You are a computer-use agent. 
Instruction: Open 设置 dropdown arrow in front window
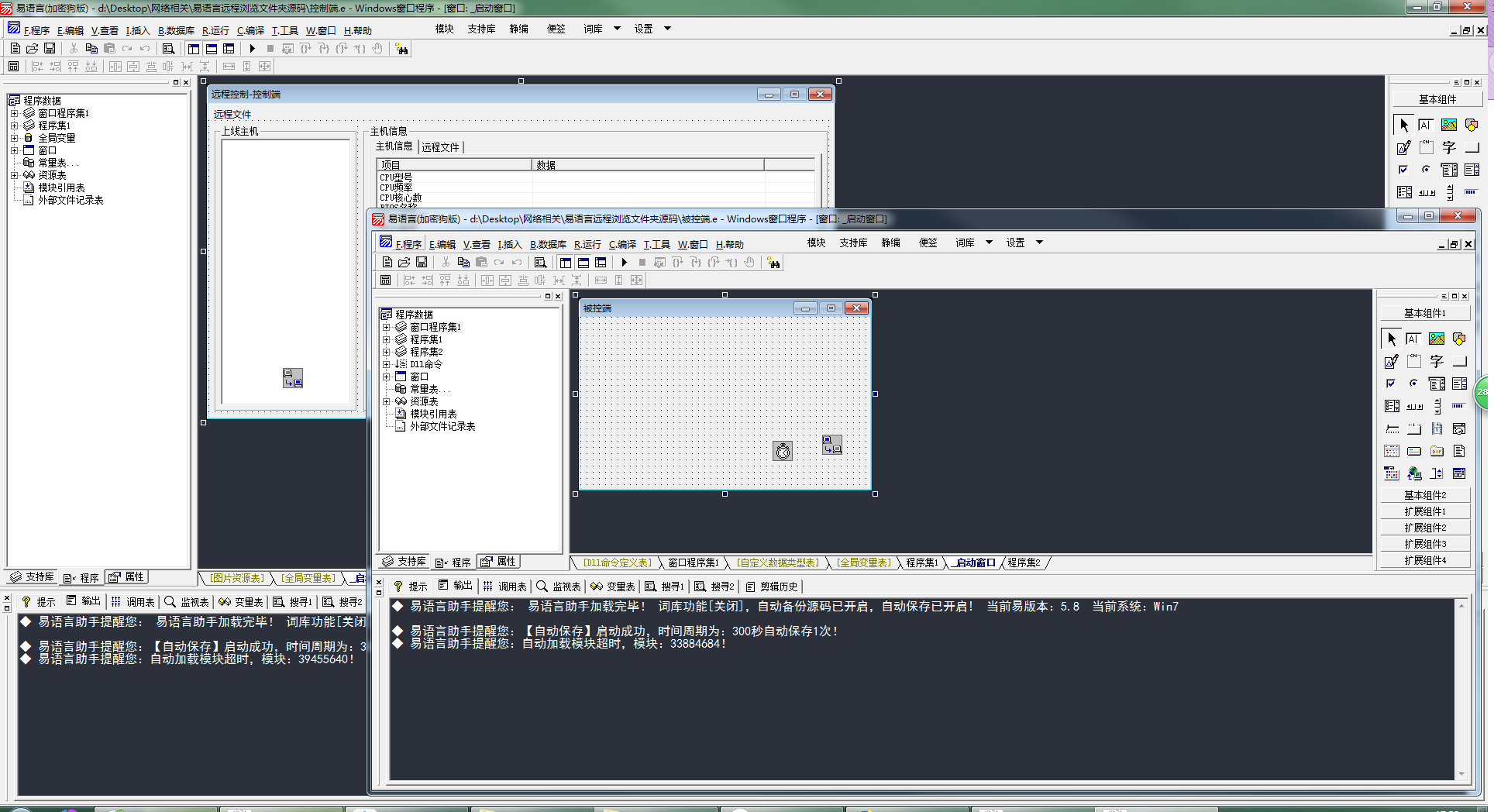pyautogui.click(x=1039, y=243)
